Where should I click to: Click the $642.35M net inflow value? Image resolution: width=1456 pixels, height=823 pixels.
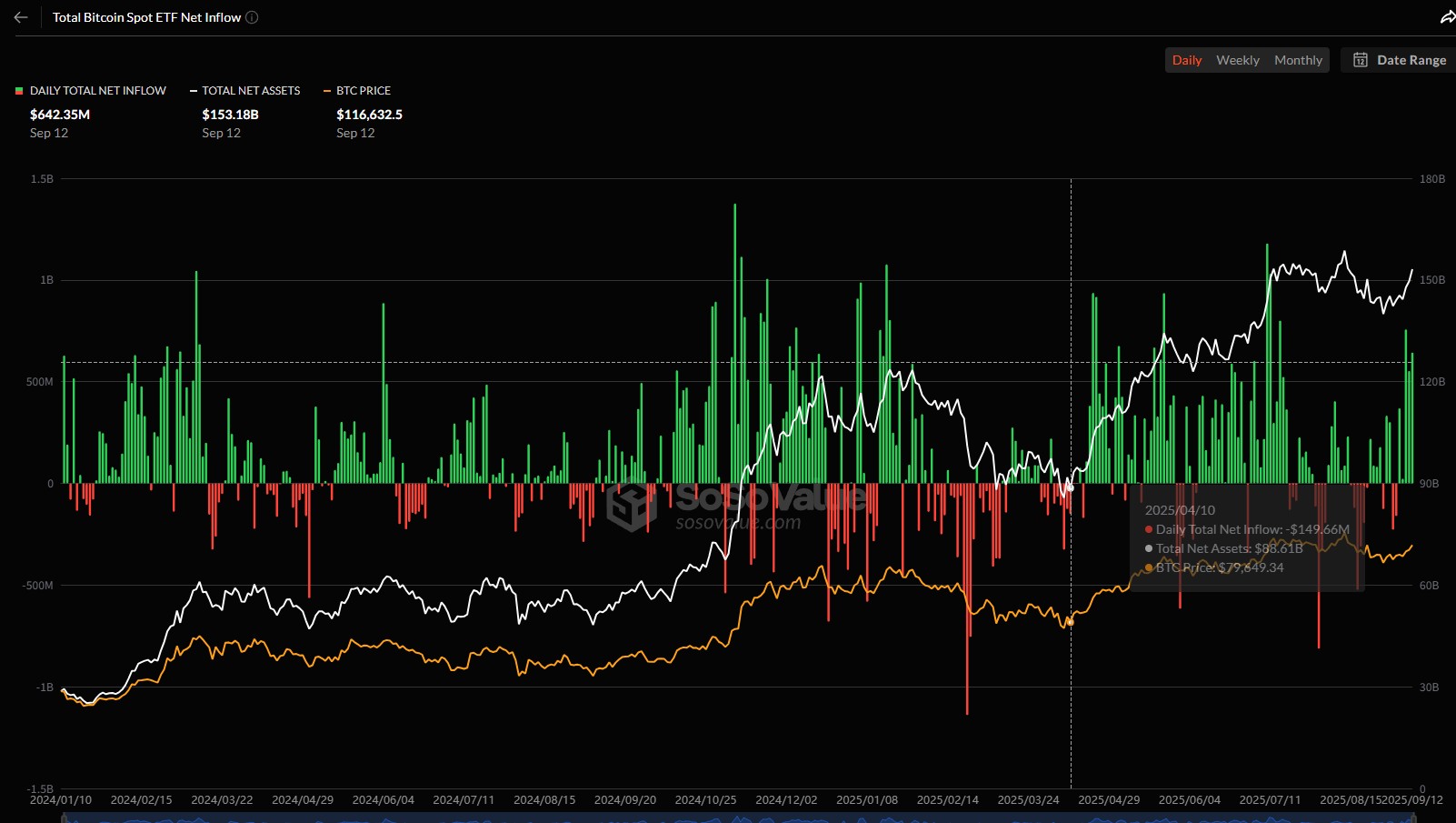60,115
